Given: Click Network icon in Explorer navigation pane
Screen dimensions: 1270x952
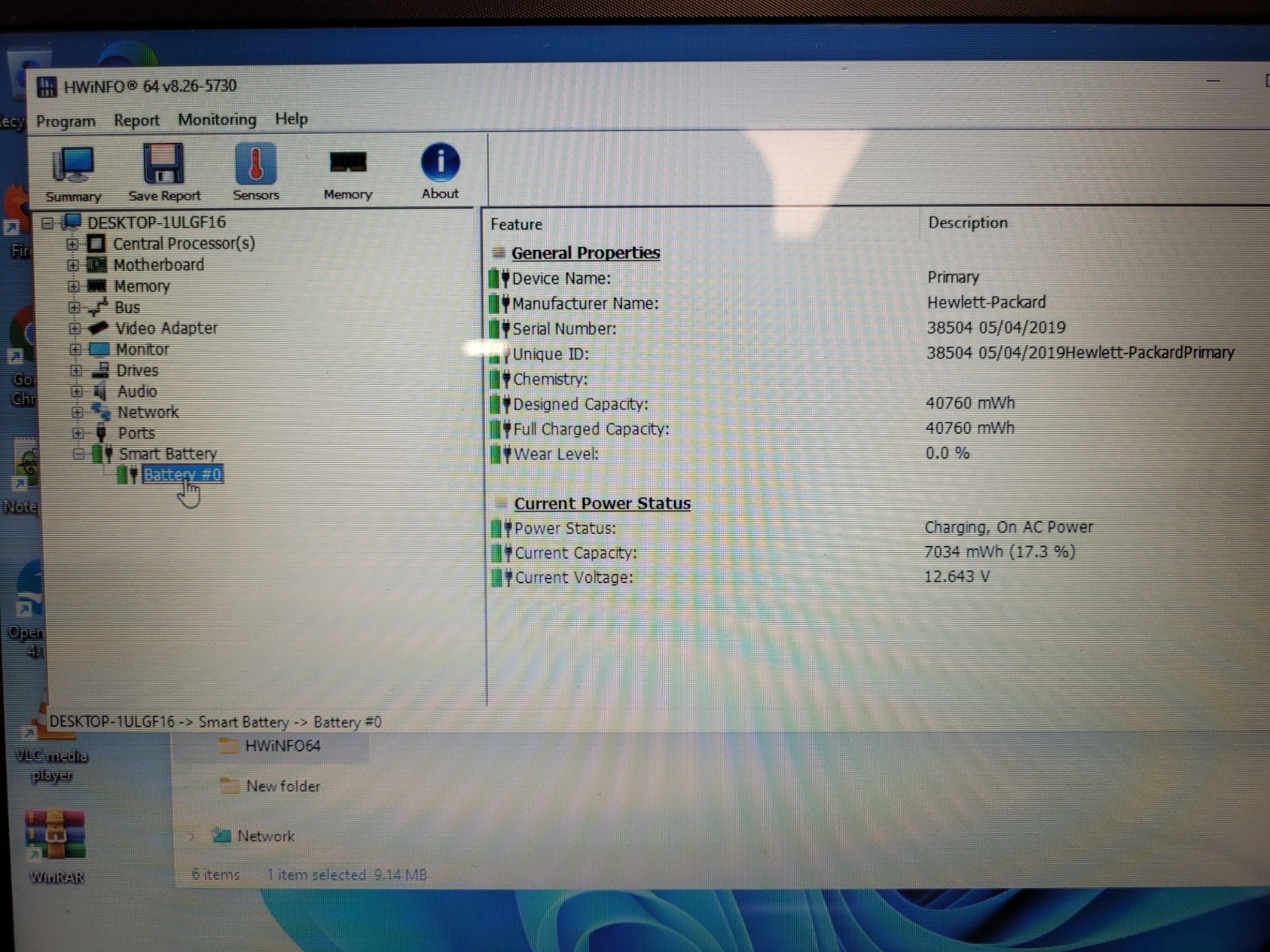Looking at the screenshot, I should [221, 835].
